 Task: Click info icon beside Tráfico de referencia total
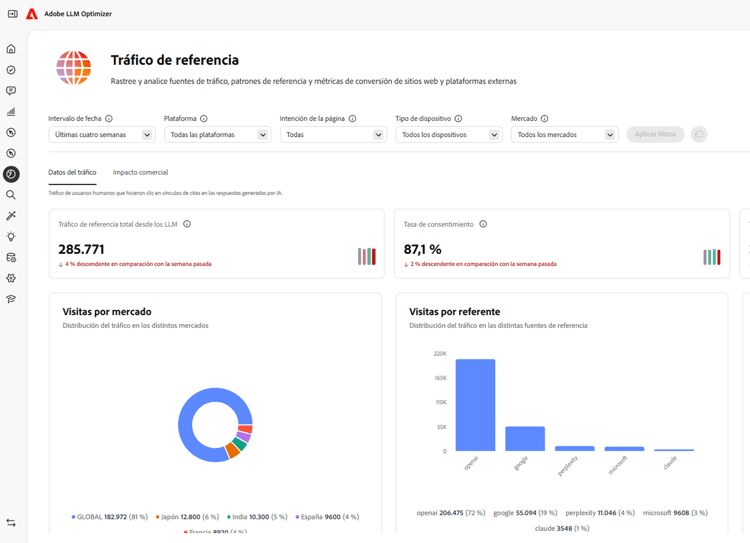187,224
